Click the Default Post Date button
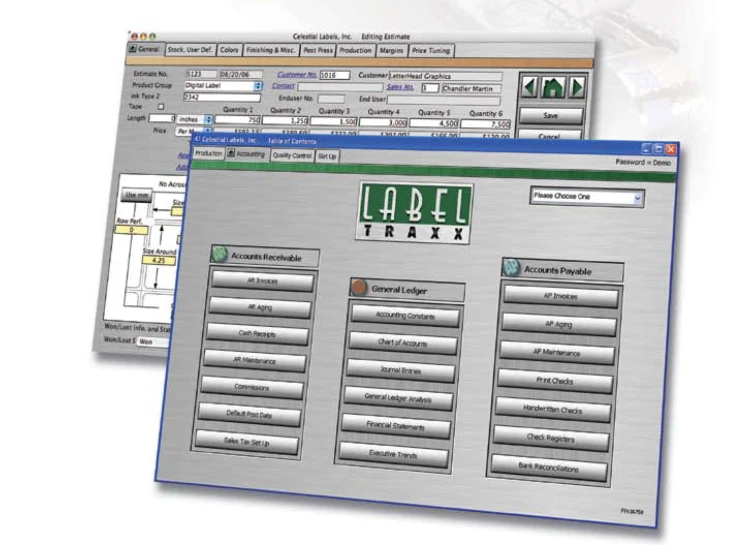750x545 pixels. [249, 414]
